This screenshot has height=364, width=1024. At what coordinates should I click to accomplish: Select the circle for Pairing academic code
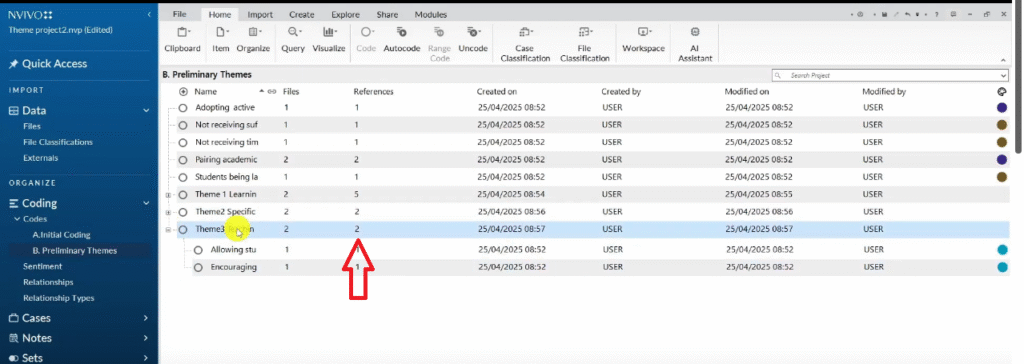coord(183,160)
